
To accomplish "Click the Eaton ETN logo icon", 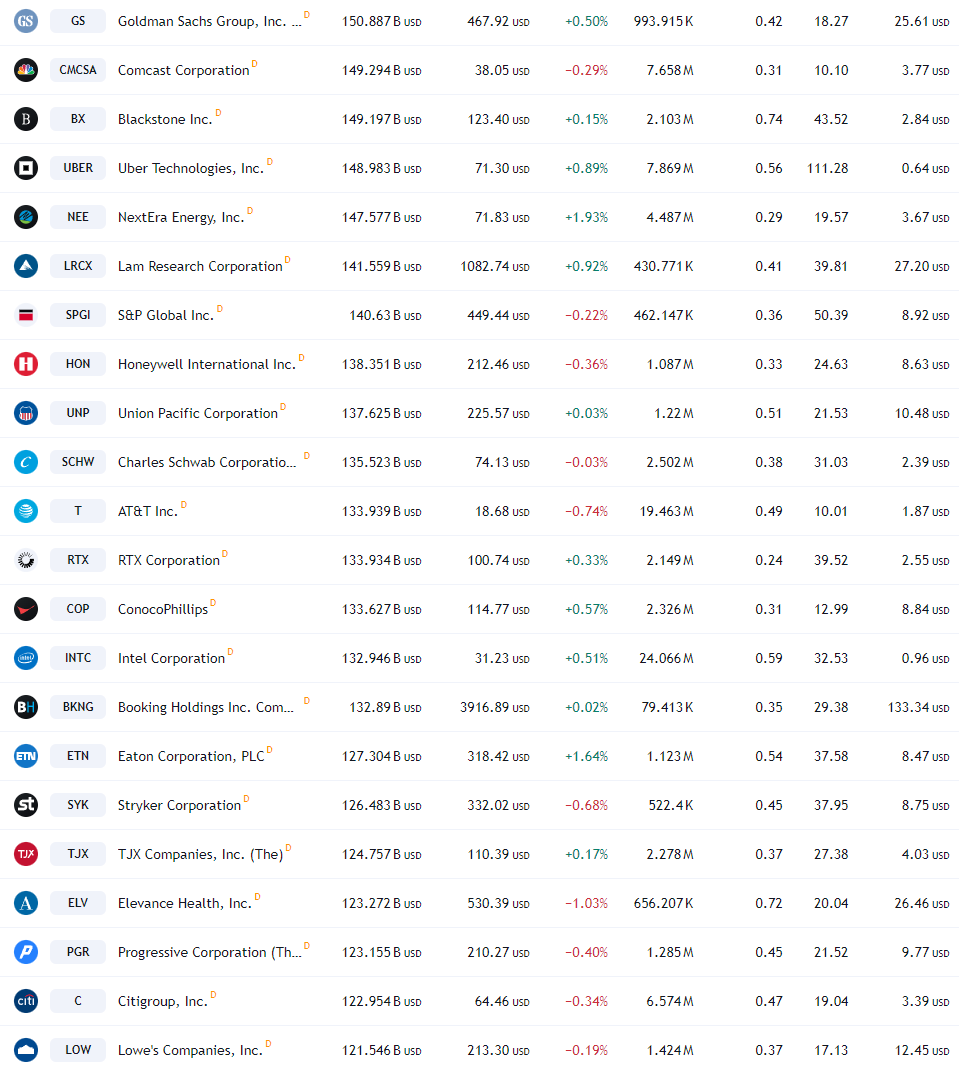I will click(x=26, y=756).
